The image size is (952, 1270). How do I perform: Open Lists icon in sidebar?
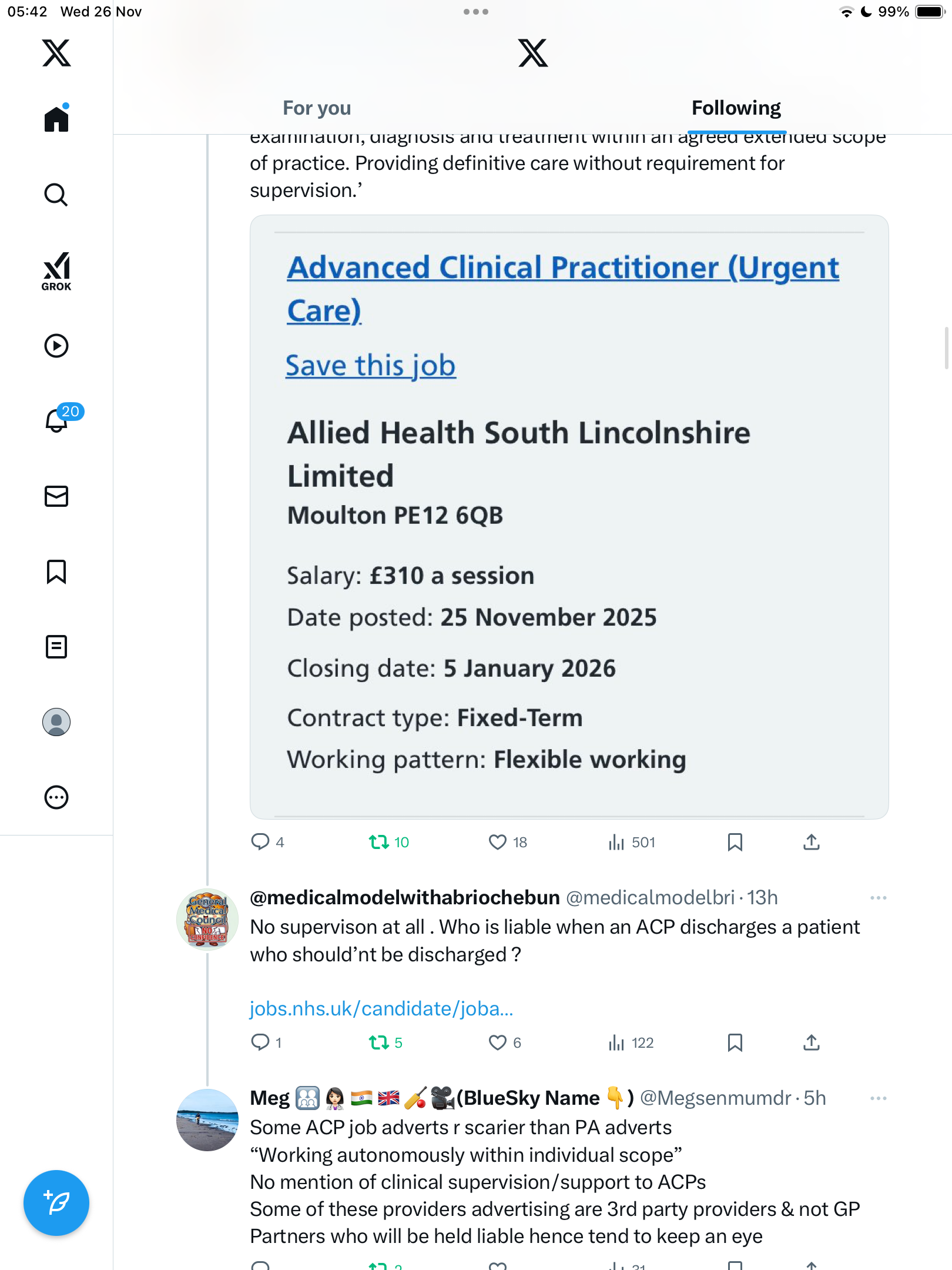(56, 647)
